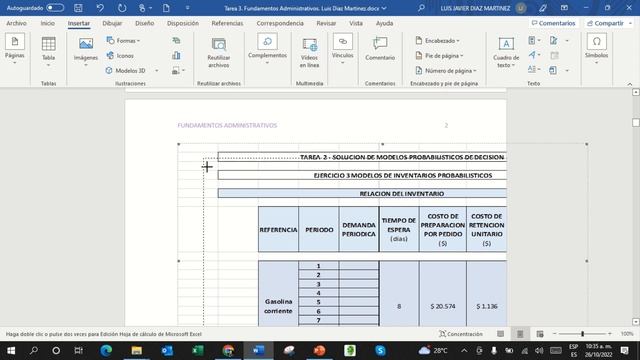
Task: Click Reutilizar archivos
Action: pos(219,53)
